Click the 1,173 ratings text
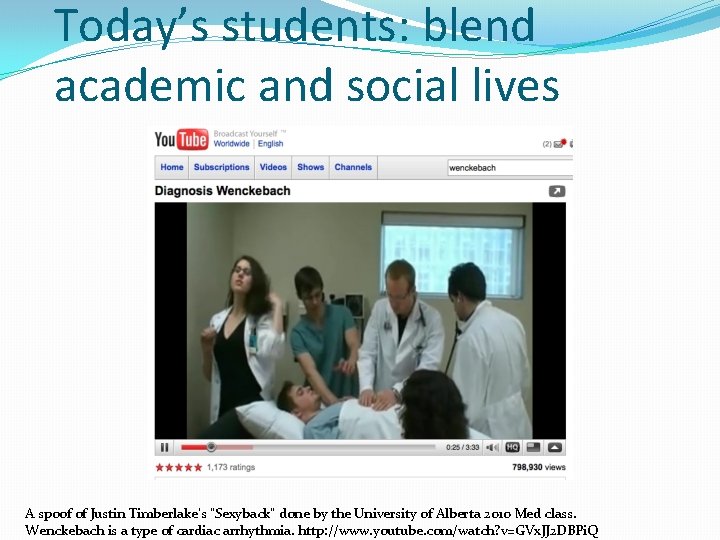Viewport: 720px width, 540px height. (231, 467)
